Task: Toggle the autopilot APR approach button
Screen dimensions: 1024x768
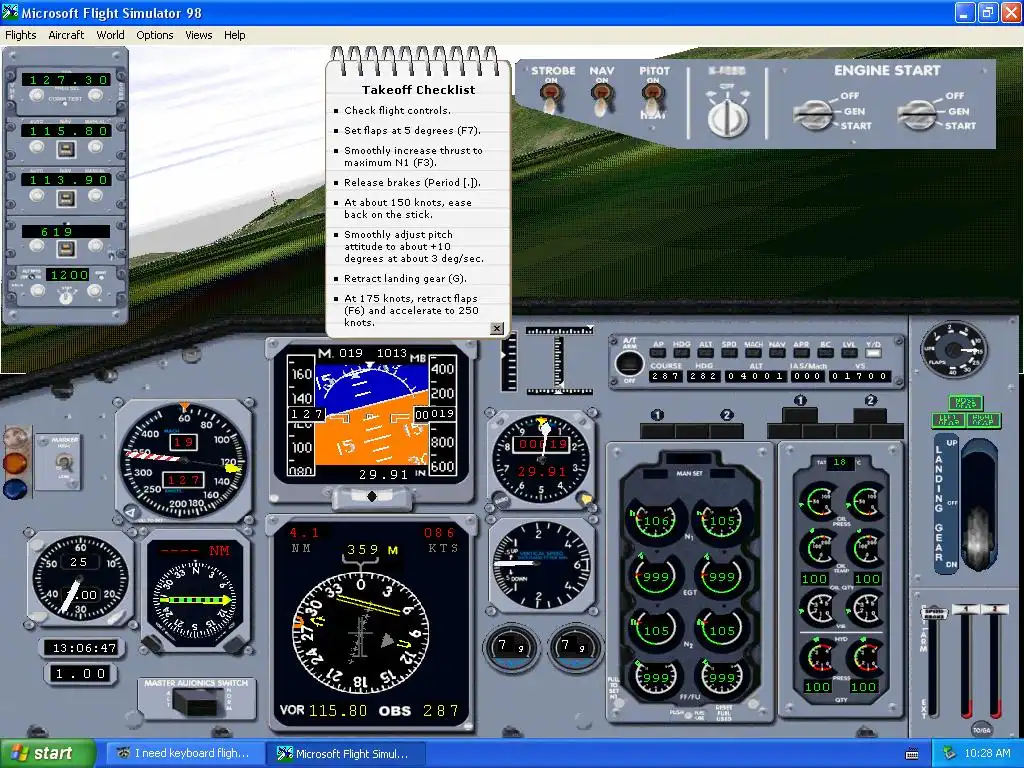Action: click(x=801, y=353)
